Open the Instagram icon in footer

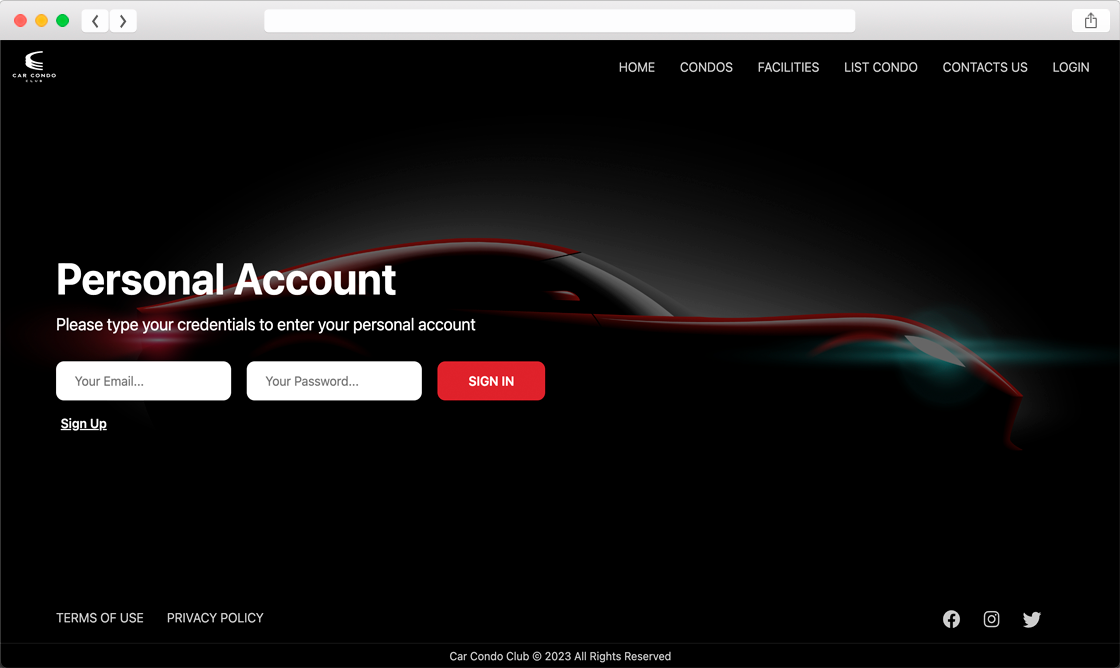991,619
